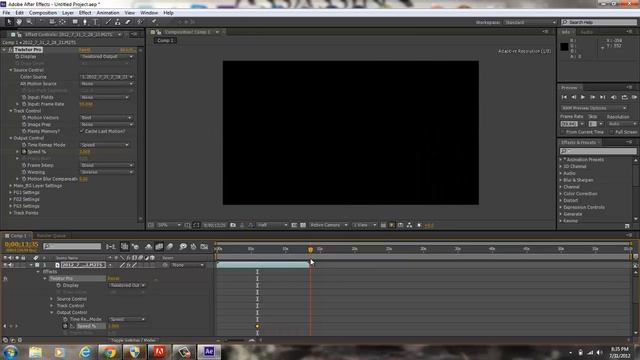This screenshot has height=360, width=640.
Task: Expand the Track Points group
Action: tap(11, 213)
